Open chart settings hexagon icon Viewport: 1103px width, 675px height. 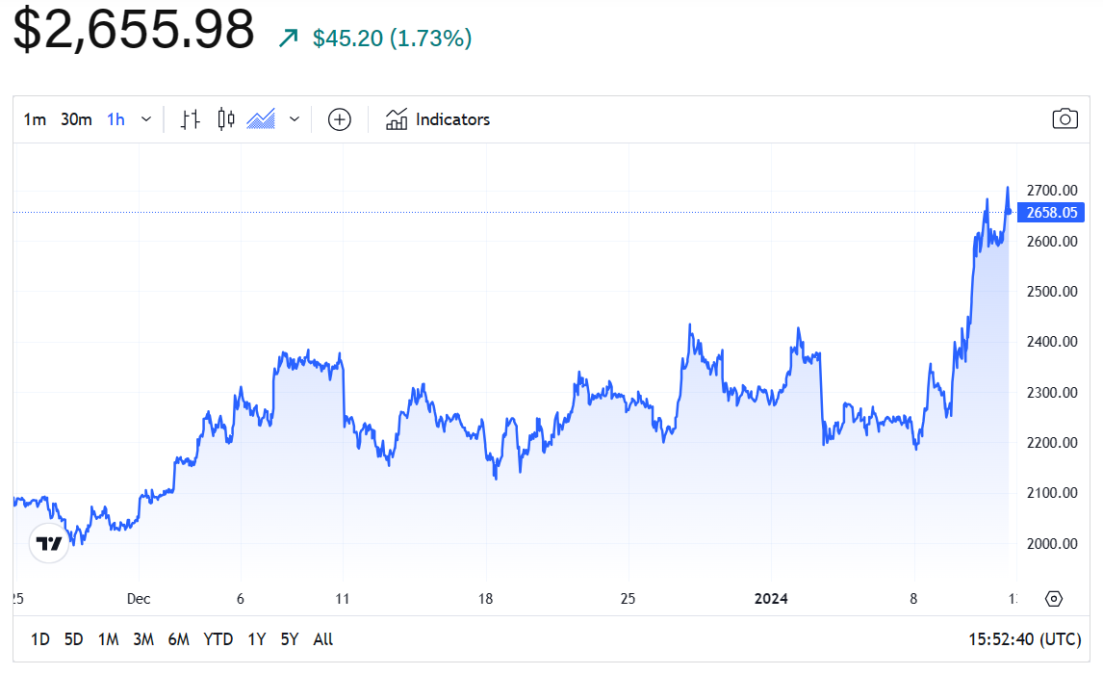tap(1053, 599)
